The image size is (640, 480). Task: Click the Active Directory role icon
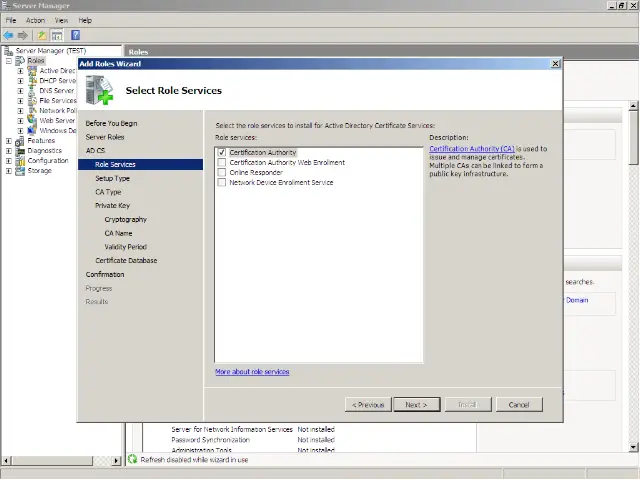[x=32, y=71]
